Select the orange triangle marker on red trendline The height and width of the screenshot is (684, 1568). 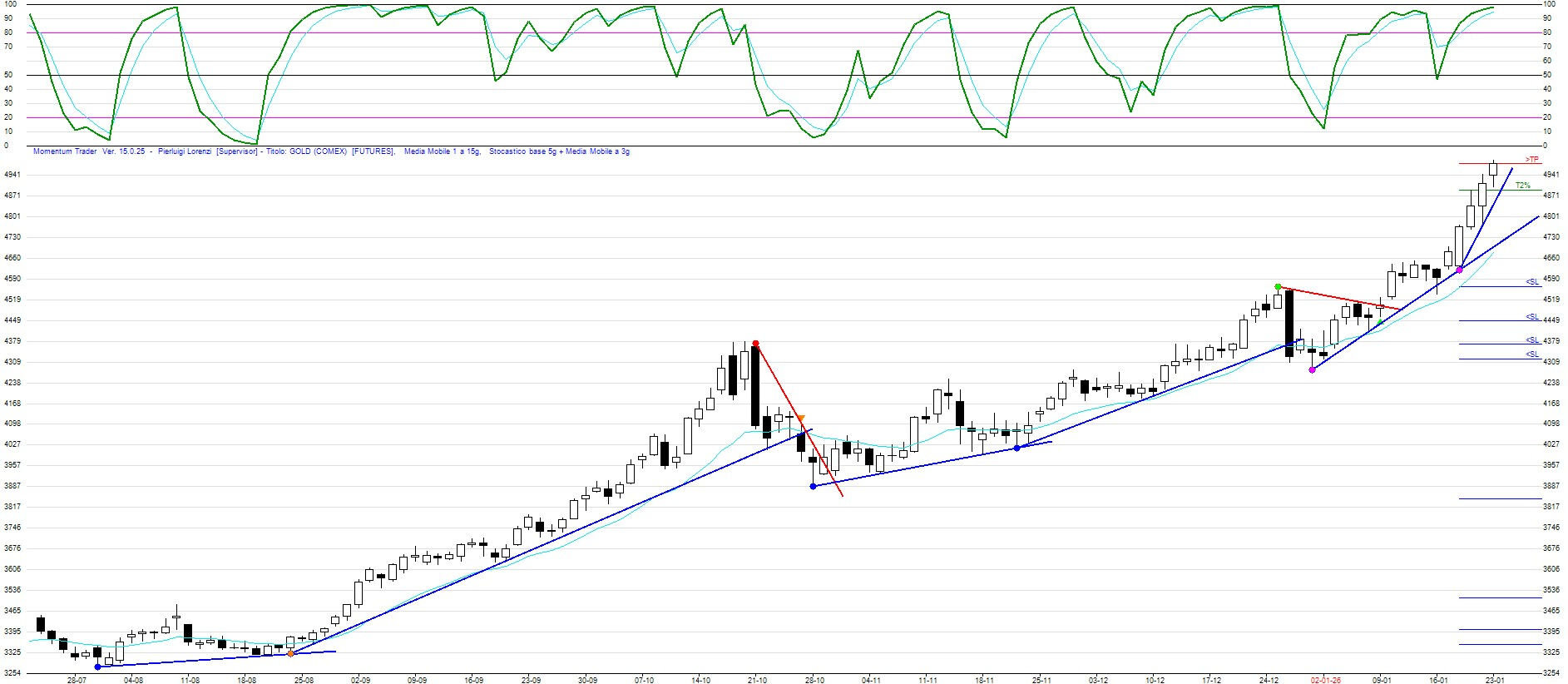click(800, 418)
